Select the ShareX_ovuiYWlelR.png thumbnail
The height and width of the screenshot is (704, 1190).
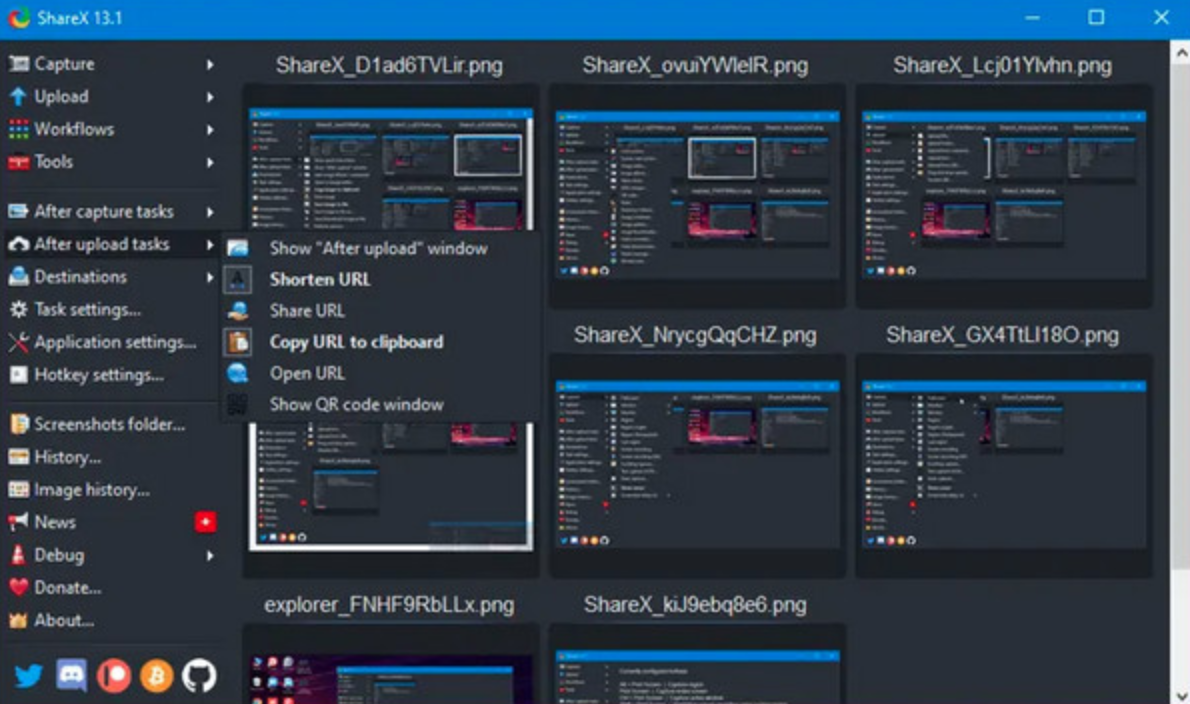[697, 196]
